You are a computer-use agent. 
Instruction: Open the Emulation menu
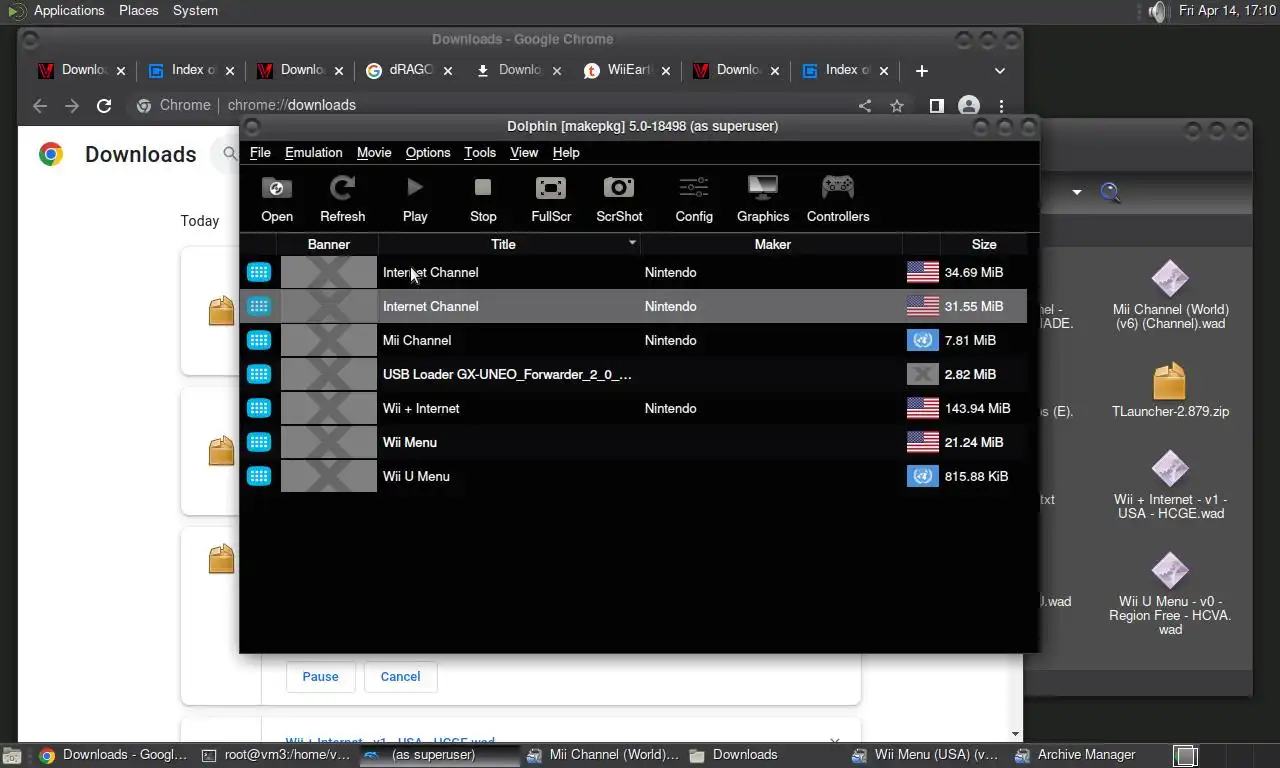[x=313, y=152]
